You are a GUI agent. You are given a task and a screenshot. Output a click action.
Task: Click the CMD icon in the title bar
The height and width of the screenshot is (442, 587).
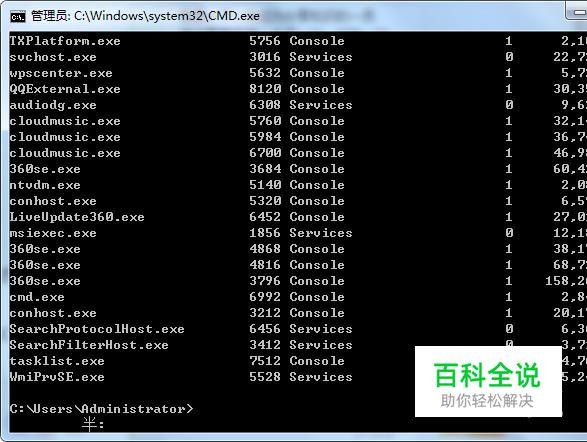click(18, 16)
